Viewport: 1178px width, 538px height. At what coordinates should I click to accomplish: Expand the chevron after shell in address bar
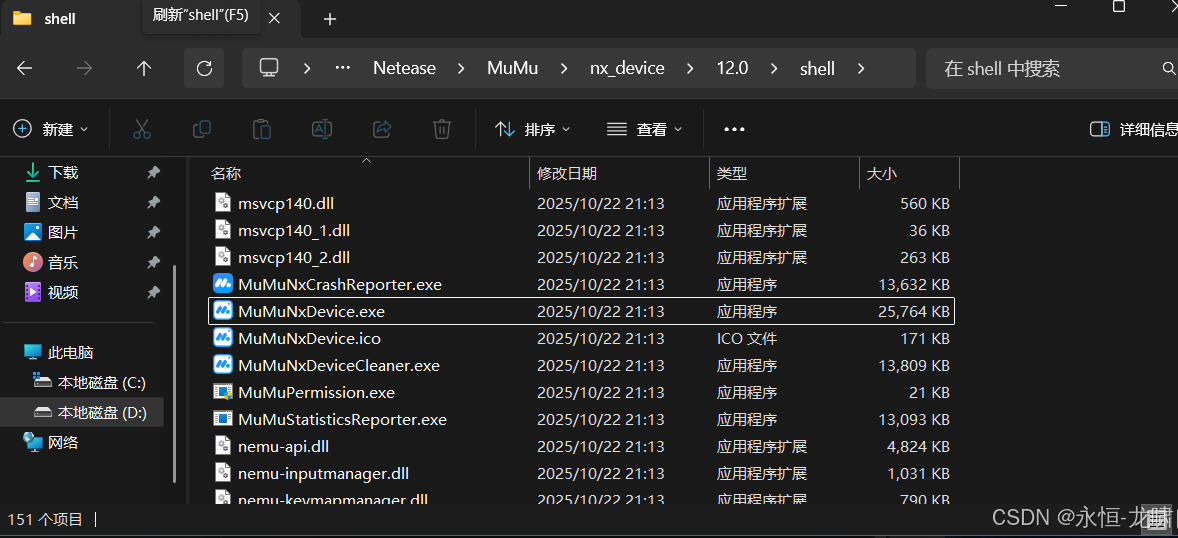coord(861,68)
